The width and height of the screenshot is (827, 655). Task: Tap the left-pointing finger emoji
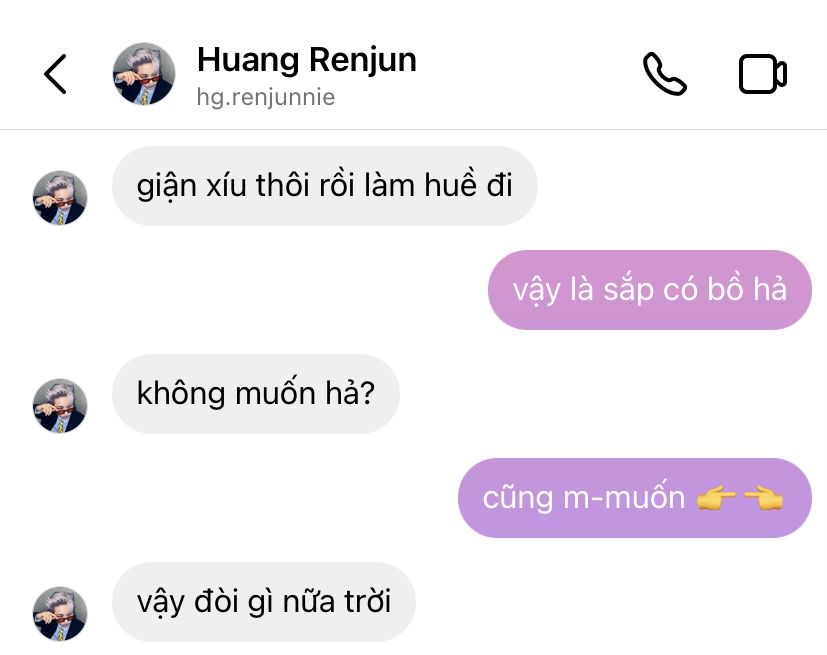(763, 498)
